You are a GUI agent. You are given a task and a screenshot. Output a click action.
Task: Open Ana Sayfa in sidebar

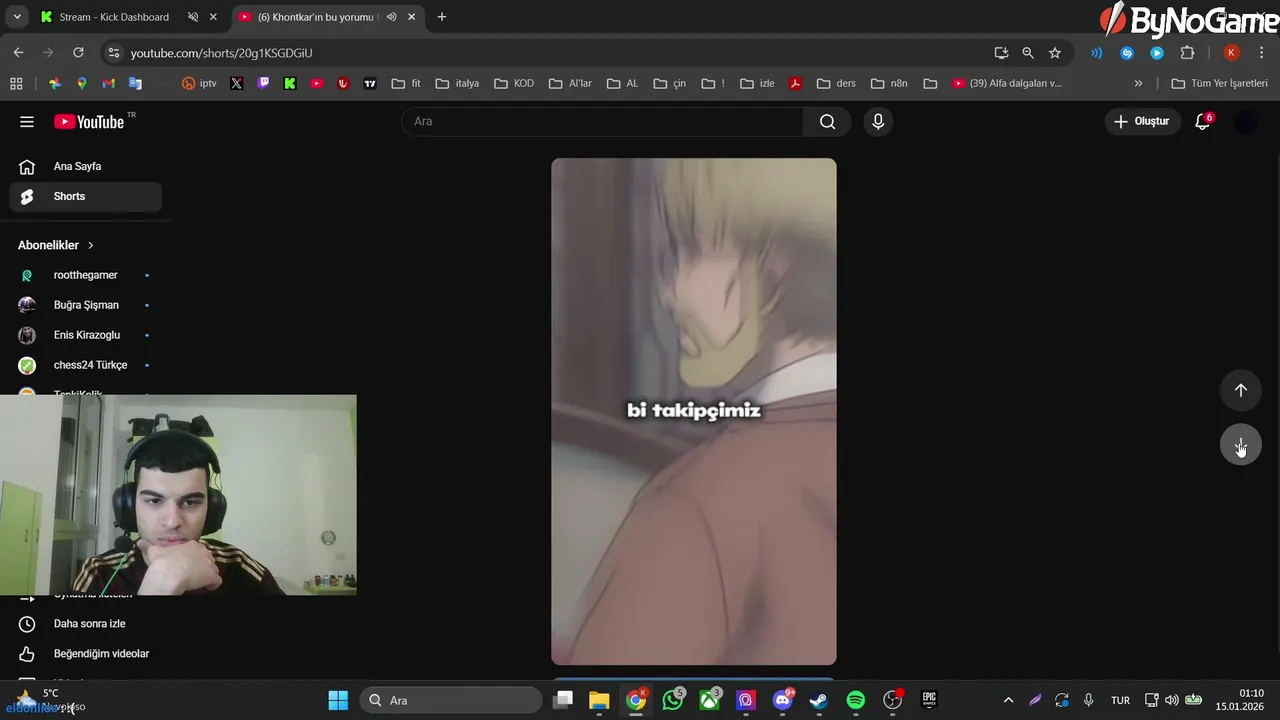pyautogui.click(x=85, y=167)
